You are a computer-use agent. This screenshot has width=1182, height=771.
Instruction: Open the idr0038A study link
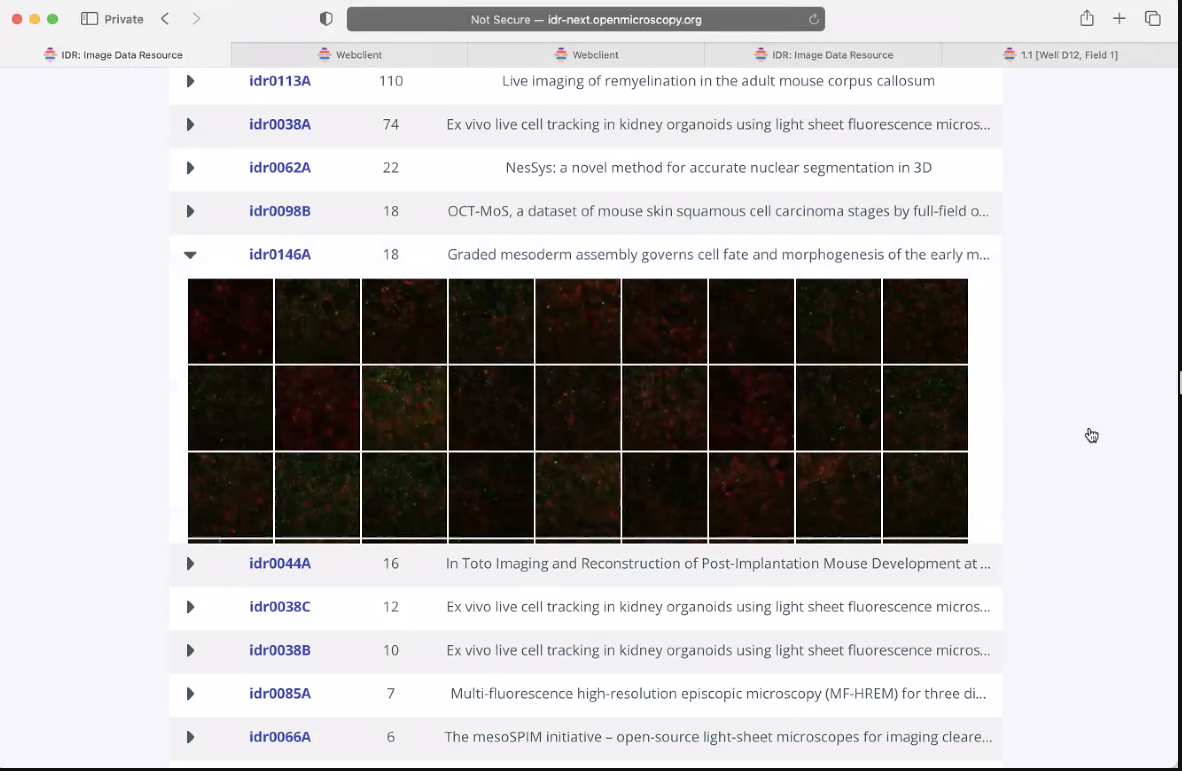point(280,124)
